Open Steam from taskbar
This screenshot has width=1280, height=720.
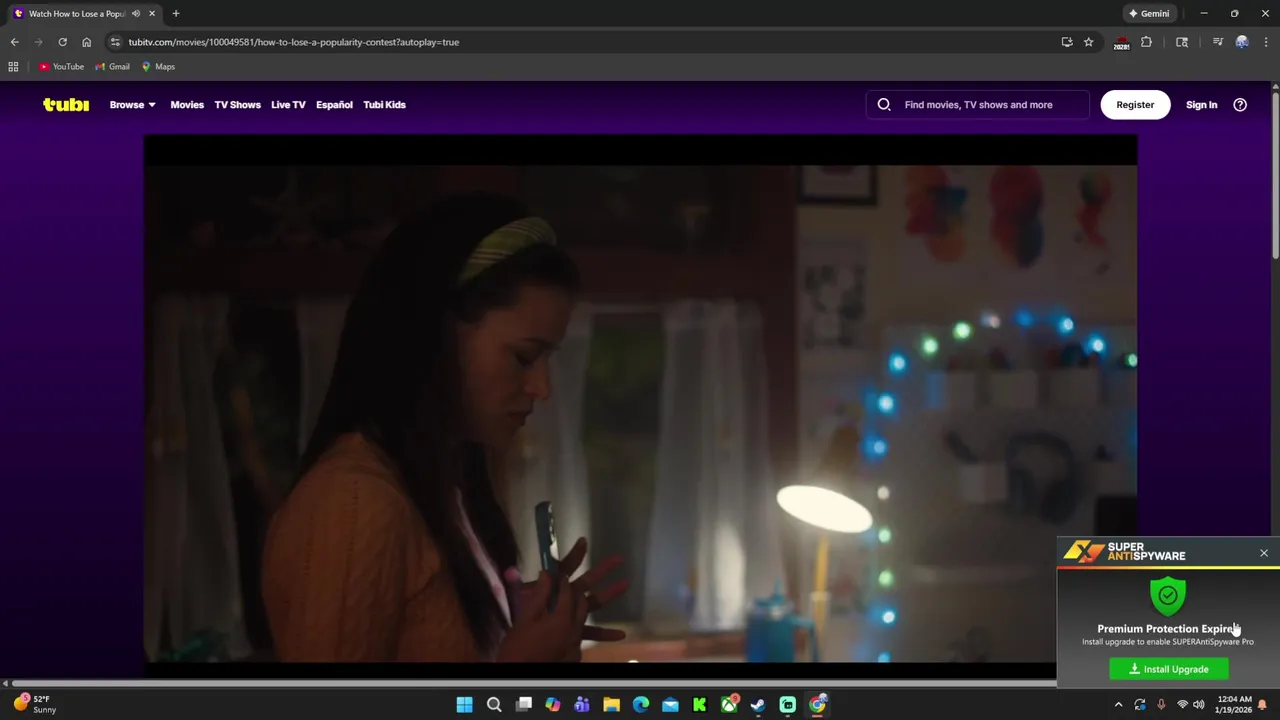click(758, 705)
